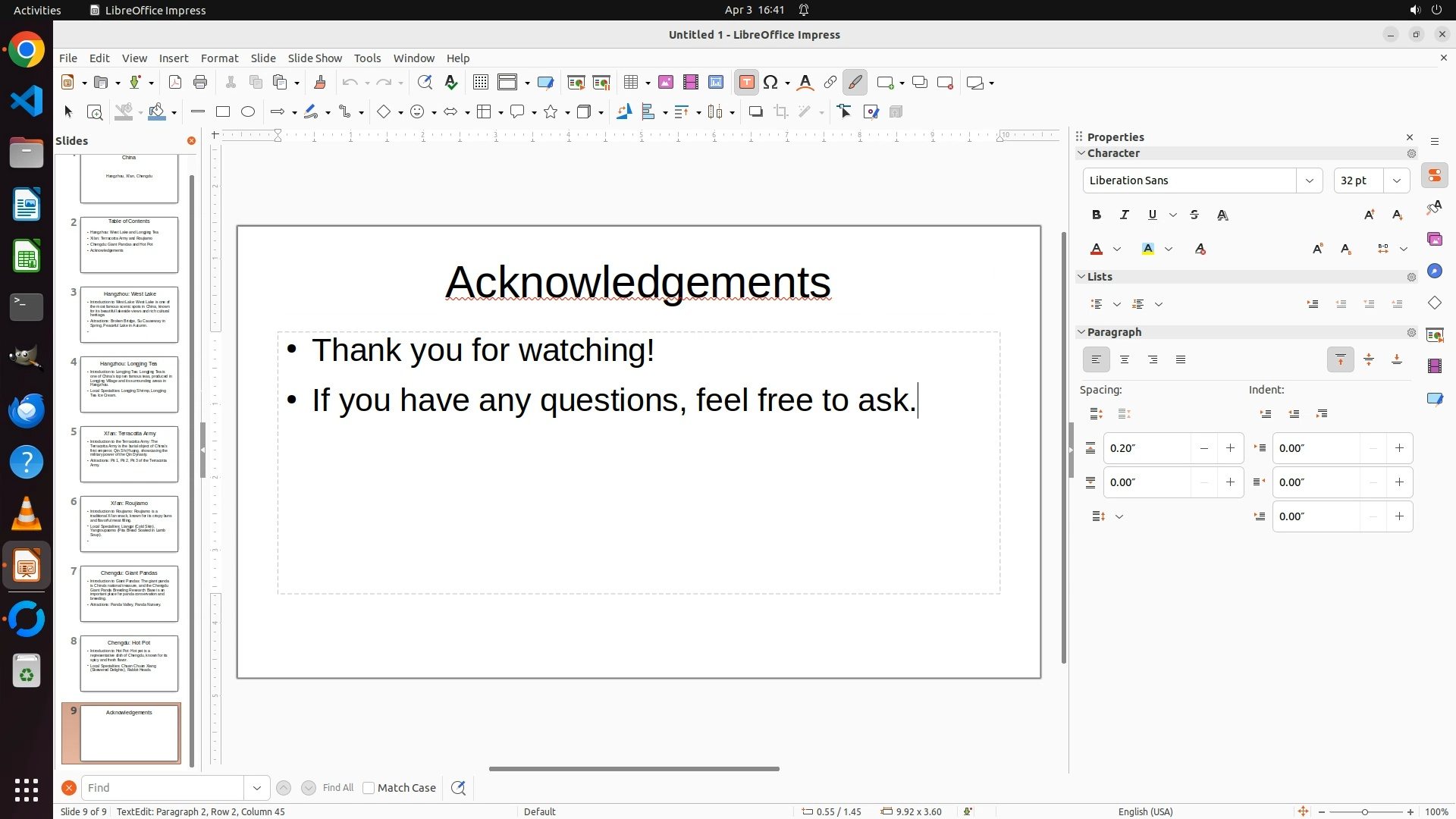Open the Slide Show menu

tap(315, 58)
